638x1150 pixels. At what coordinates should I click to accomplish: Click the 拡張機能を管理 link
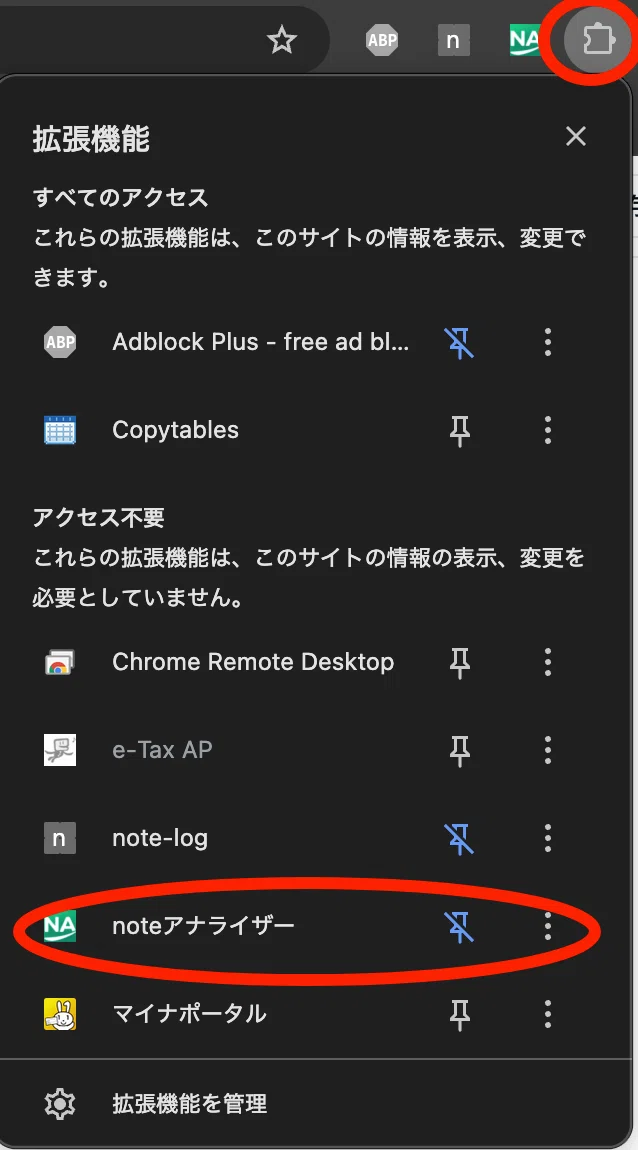[189, 1104]
